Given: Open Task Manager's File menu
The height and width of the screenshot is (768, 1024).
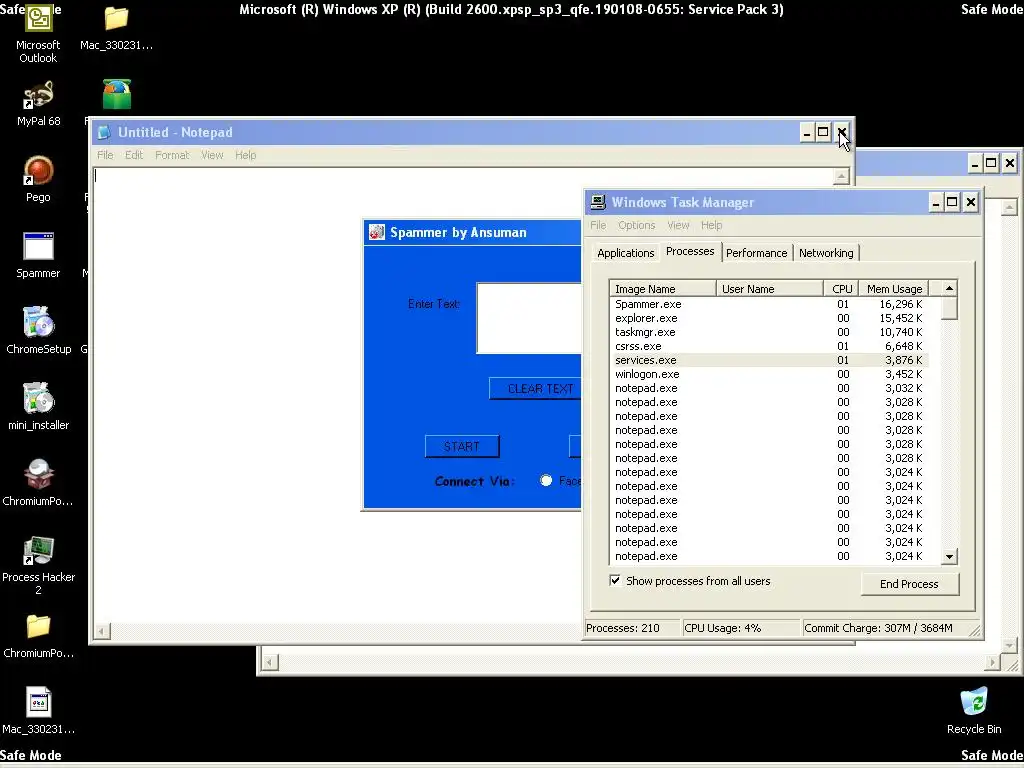Looking at the screenshot, I should coord(598,225).
